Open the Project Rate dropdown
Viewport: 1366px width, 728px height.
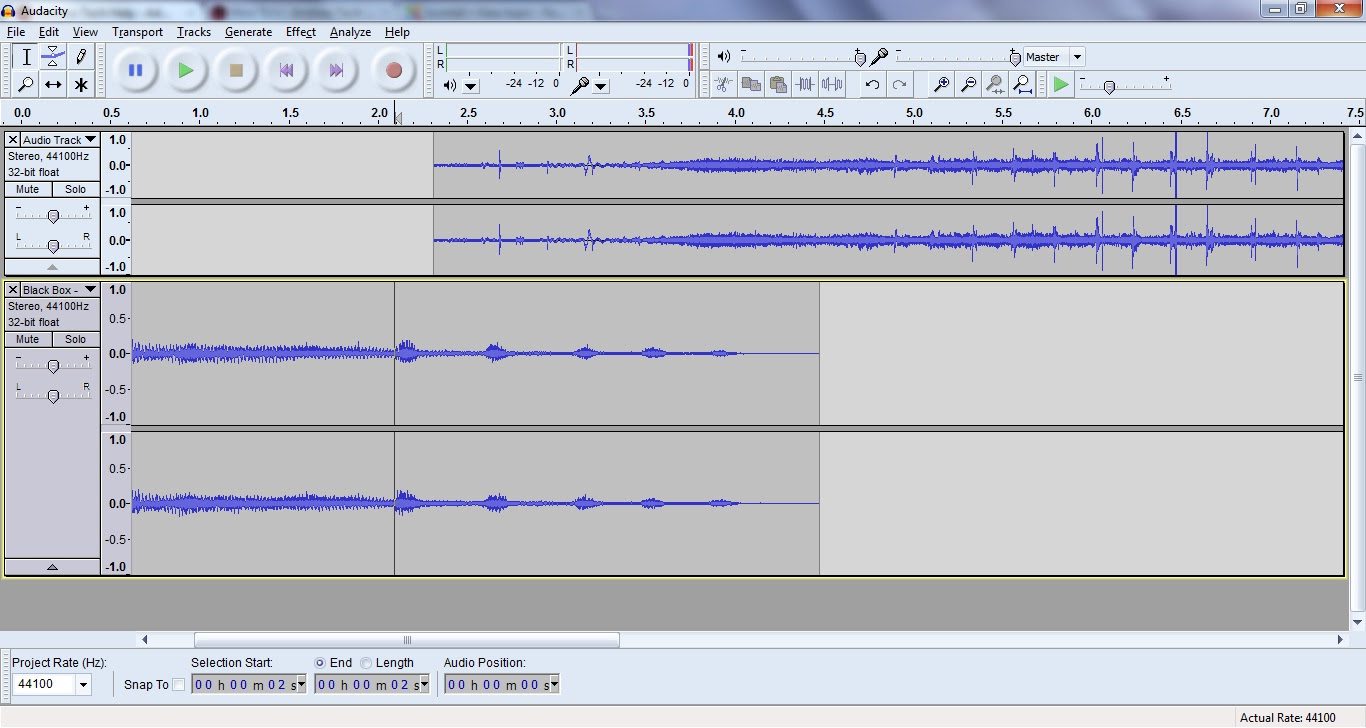(84, 685)
